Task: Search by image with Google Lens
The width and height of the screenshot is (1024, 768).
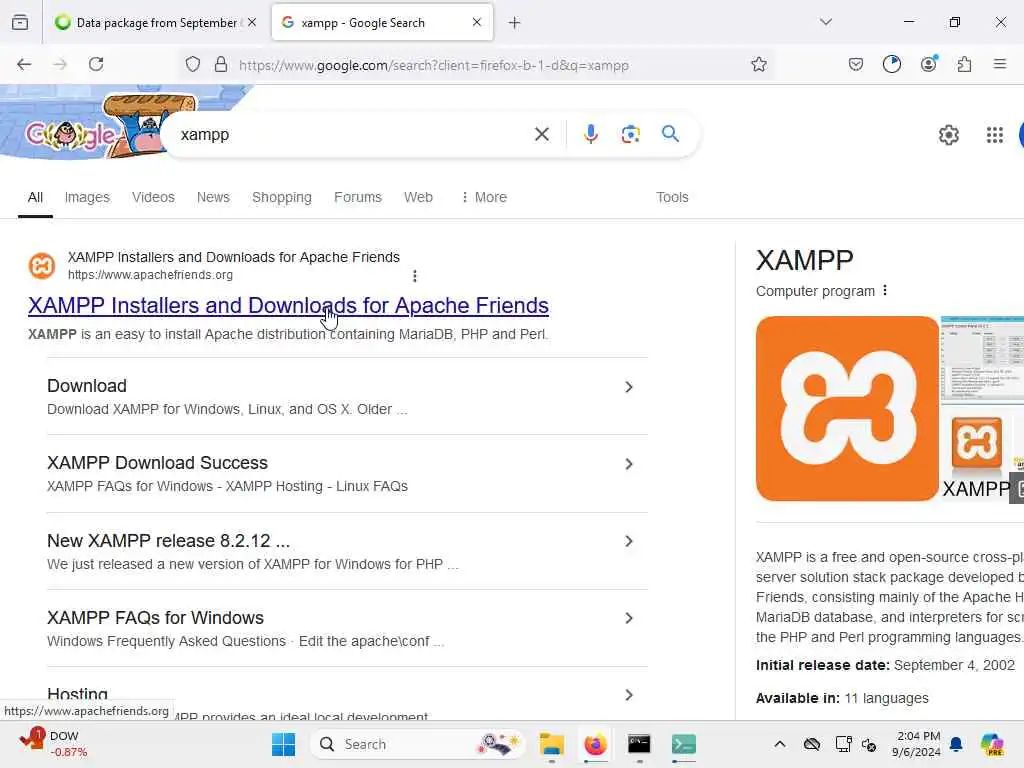Action: click(630, 134)
